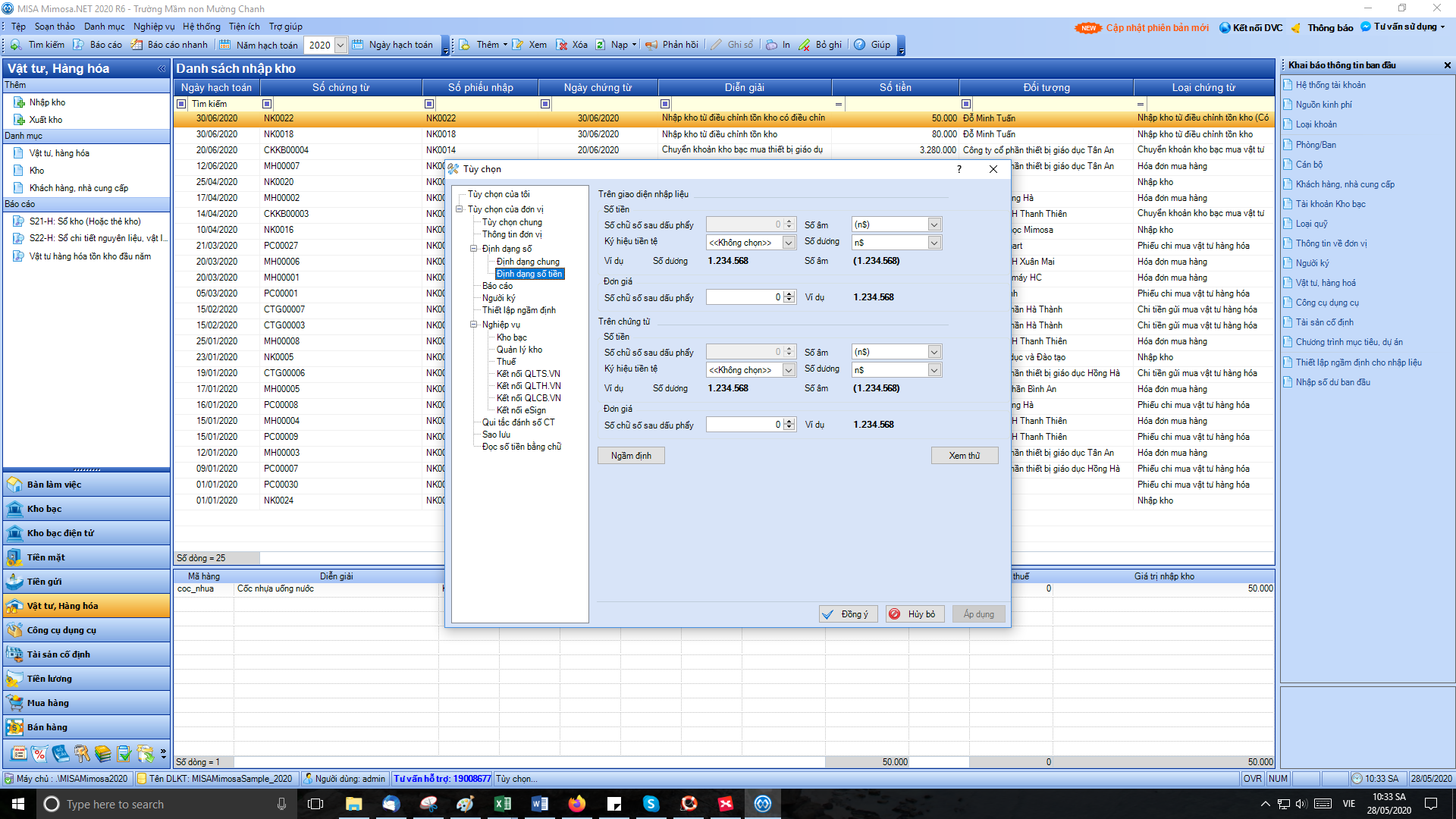Open the Kho bạc navigation section
Viewport: 1456px width, 819px height.
(86, 509)
